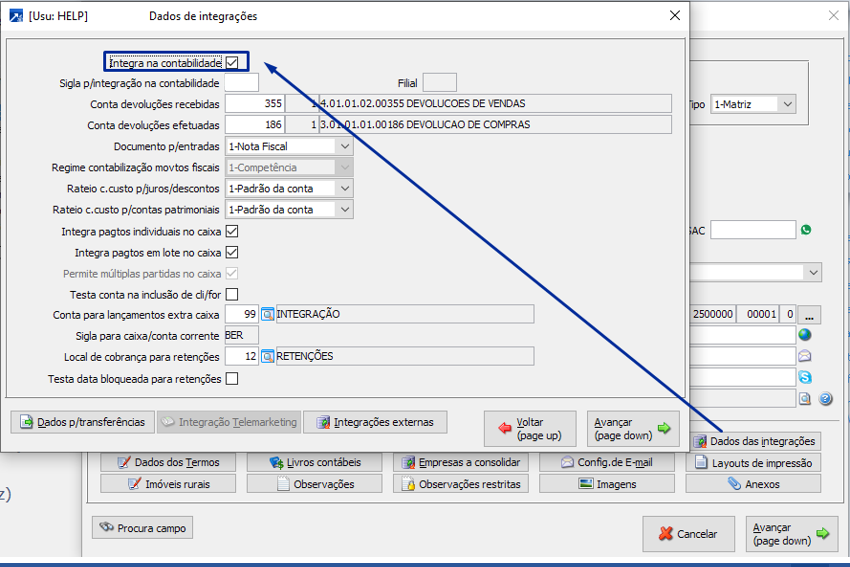Image resolution: width=850 pixels, height=567 pixels.
Task: Enable Testa data bloqueada para retenções
Action: tap(232, 378)
